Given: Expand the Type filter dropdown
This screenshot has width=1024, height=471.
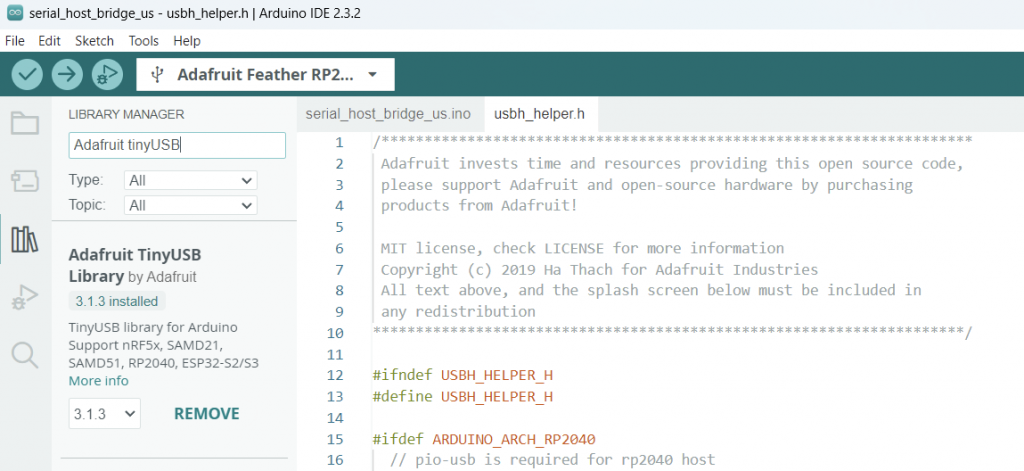Looking at the screenshot, I should (x=191, y=180).
